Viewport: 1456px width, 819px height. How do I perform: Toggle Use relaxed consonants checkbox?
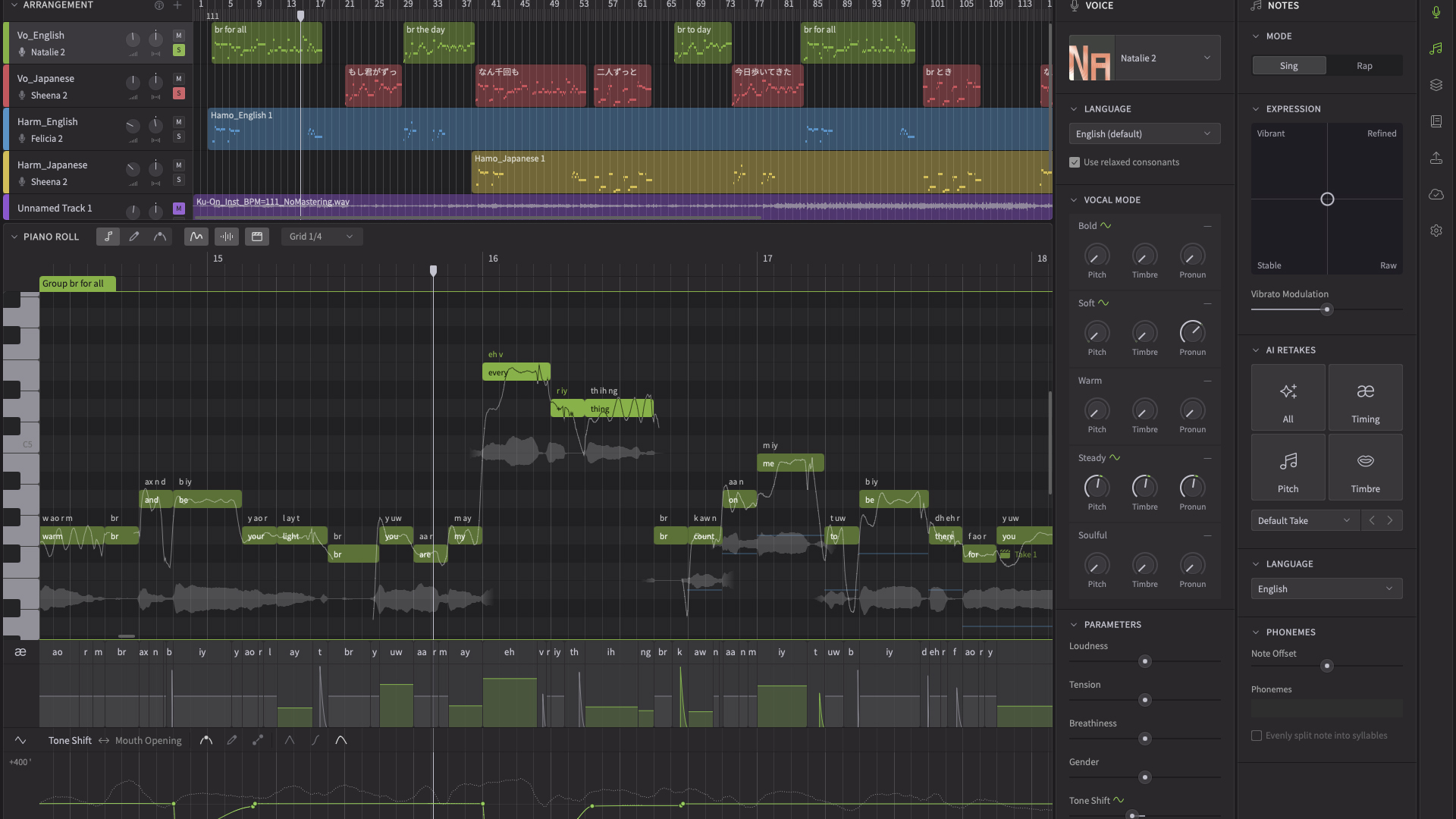pyautogui.click(x=1074, y=162)
